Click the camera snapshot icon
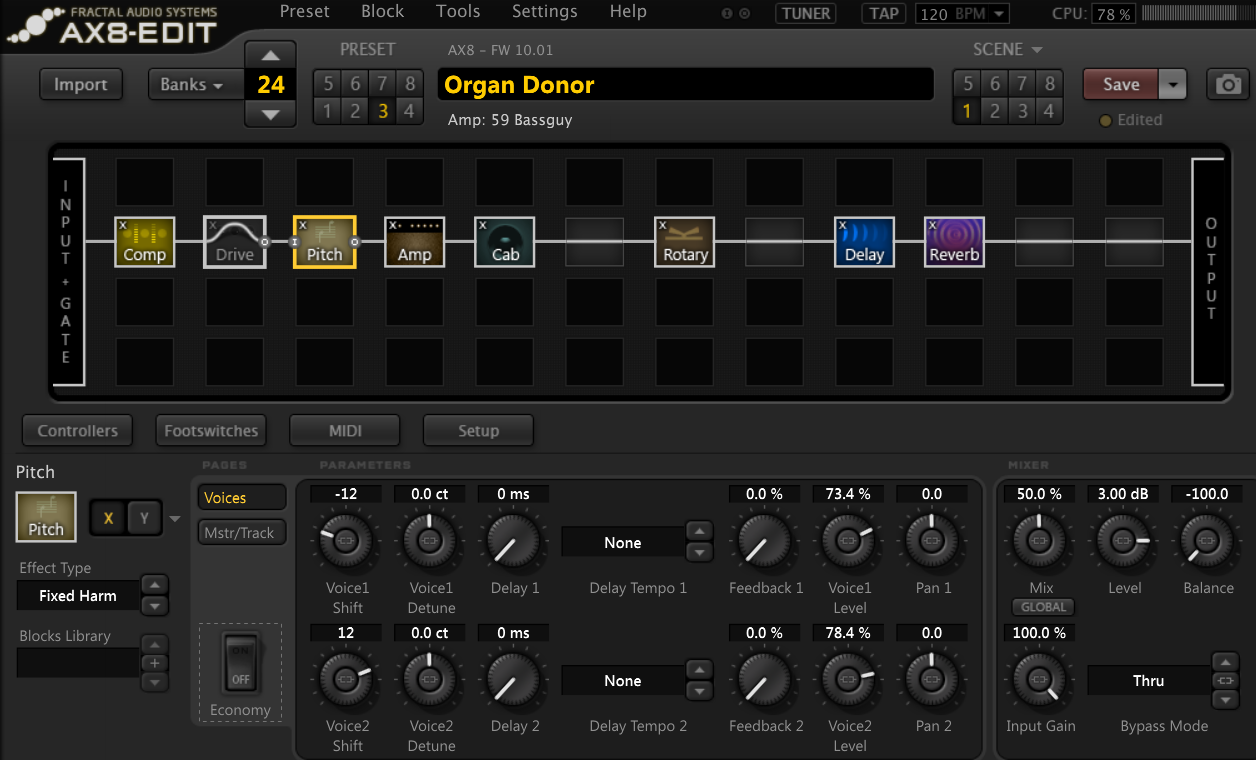The image size is (1256, 760). tap(1227, 85)
